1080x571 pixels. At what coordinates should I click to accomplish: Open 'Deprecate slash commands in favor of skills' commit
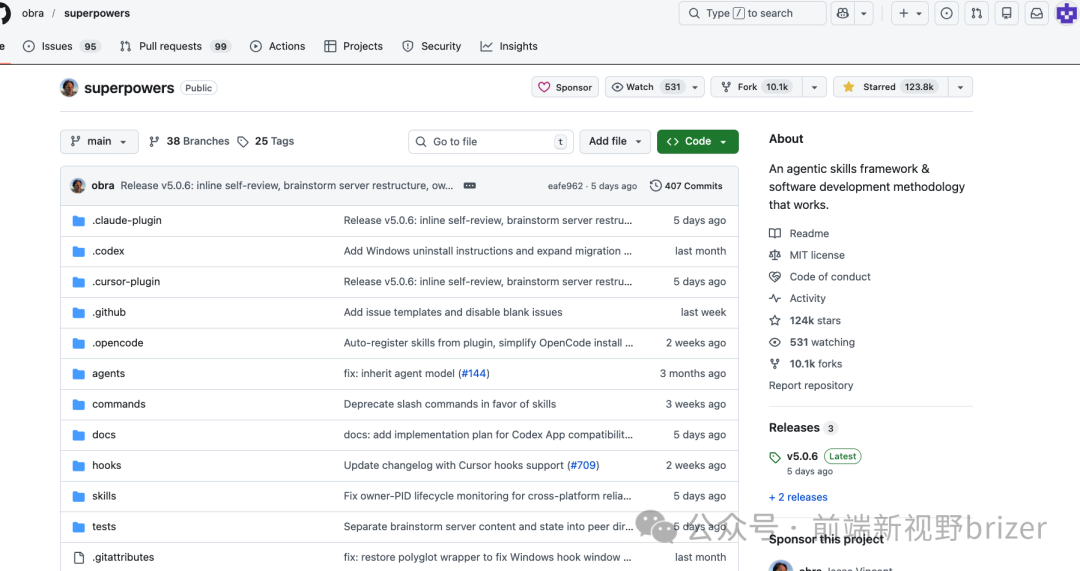(x=450, y=404)
